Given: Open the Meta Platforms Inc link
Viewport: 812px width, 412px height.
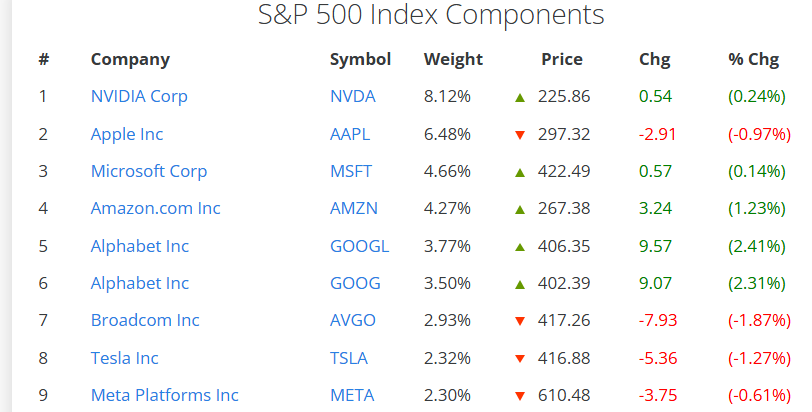Looking at the screenshot, I should tap(164, 395).
